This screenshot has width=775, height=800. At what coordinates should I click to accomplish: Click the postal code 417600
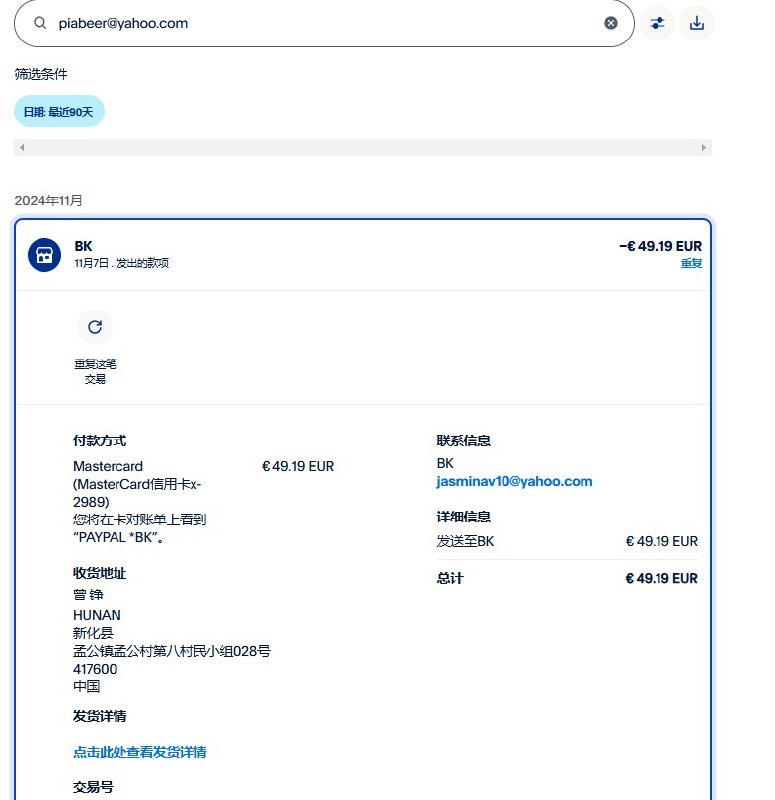pyautogui.click(x=95, y=669)
